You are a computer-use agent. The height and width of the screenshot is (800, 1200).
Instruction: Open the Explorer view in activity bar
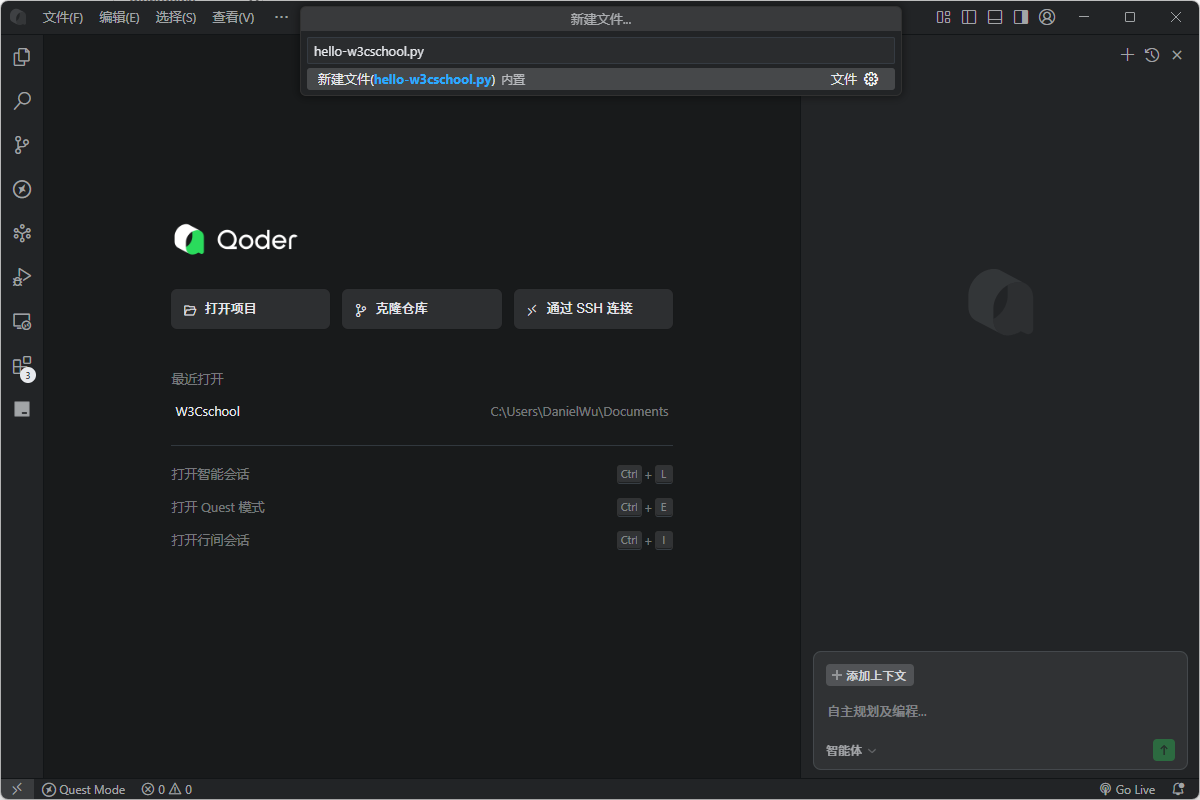(x=22, y=57)
